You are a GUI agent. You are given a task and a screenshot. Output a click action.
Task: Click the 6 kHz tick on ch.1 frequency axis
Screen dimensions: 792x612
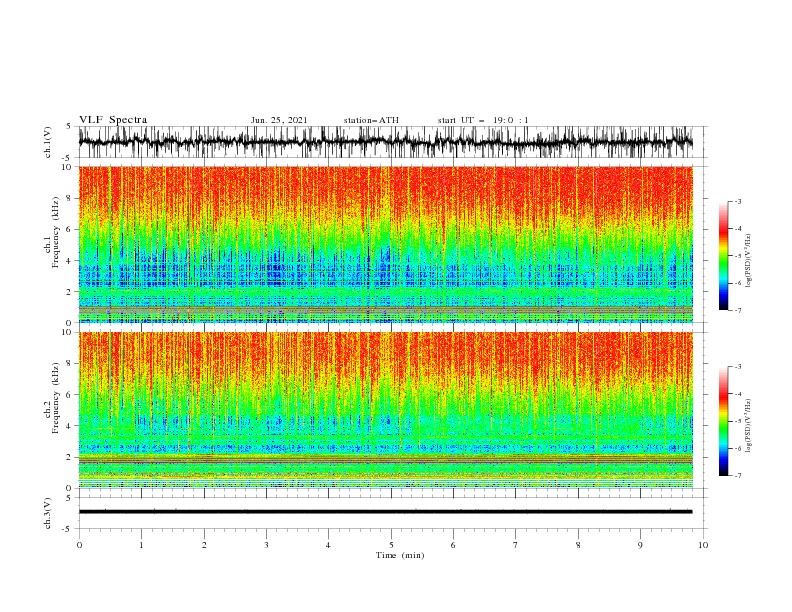(x=70, y=230)
